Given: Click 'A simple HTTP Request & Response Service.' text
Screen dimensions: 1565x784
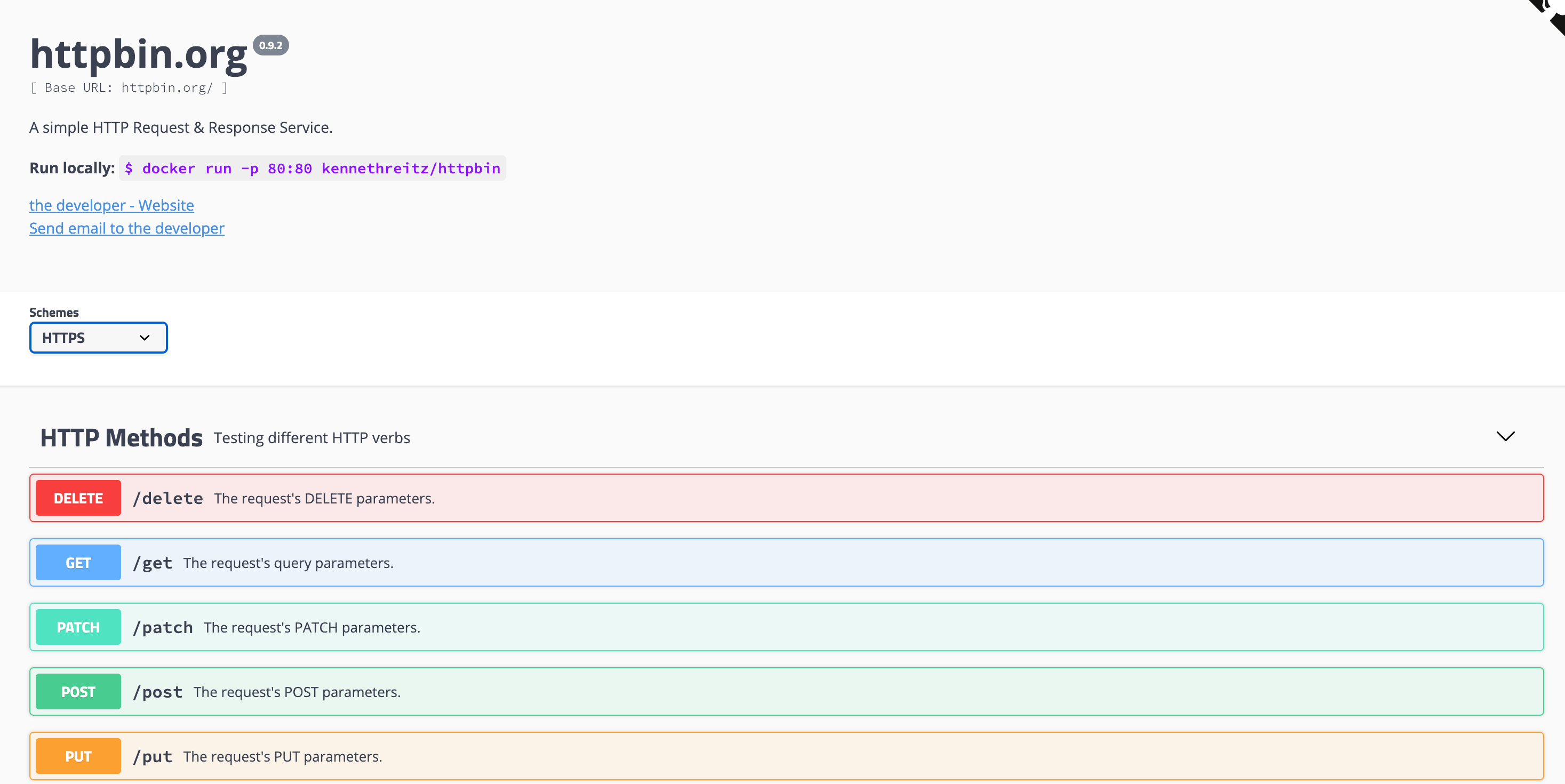Looking at the screenshot, I should click(x=181, y=127).
